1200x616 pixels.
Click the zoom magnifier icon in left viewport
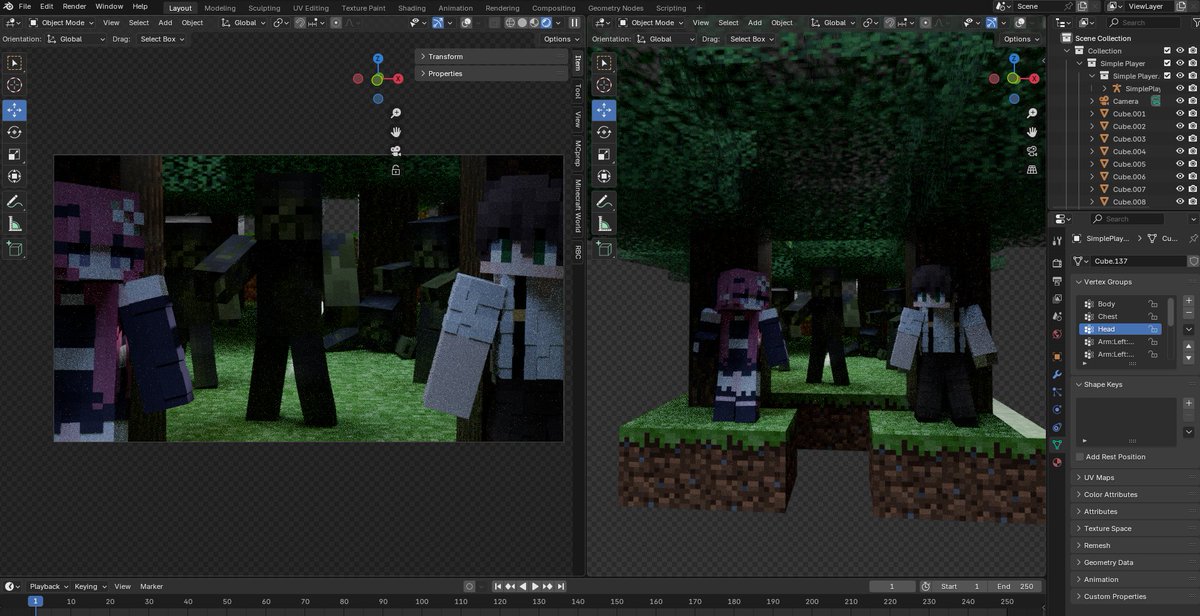point(396,114)
